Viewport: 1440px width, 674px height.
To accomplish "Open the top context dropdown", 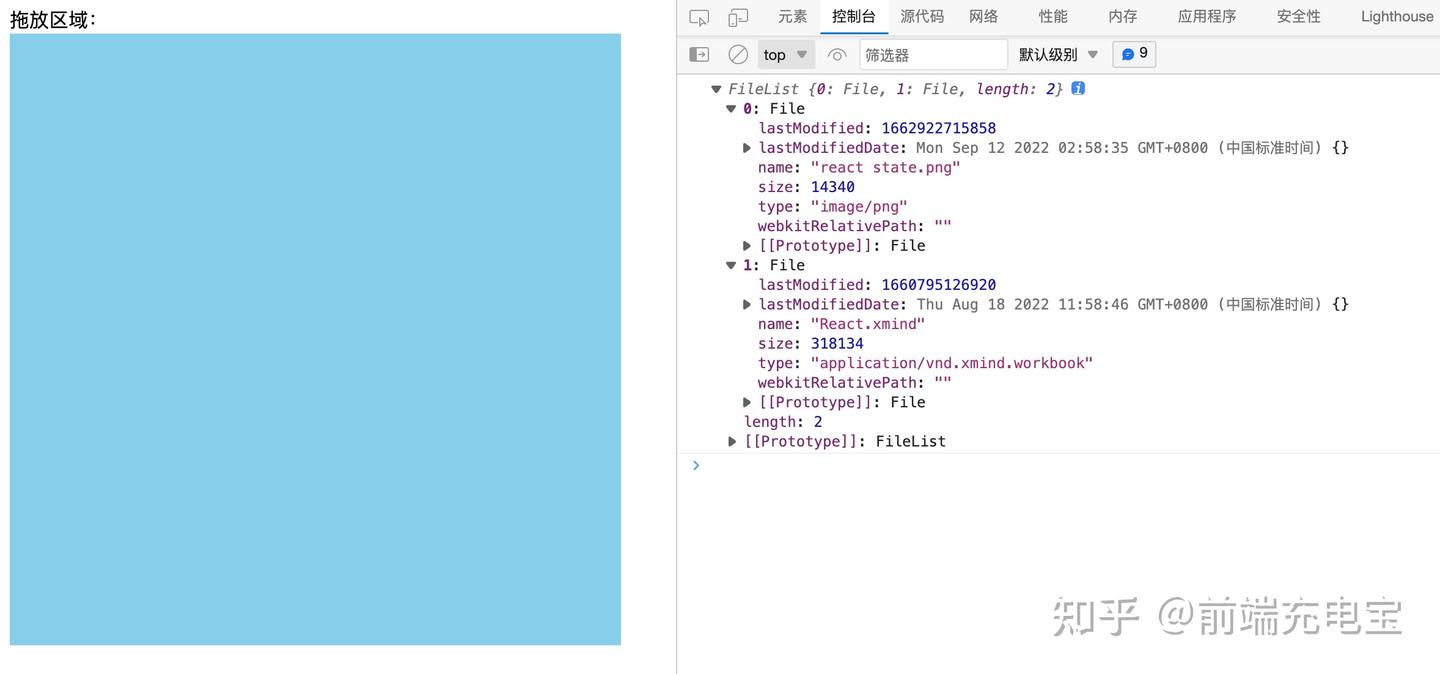I will pos(786,54).
